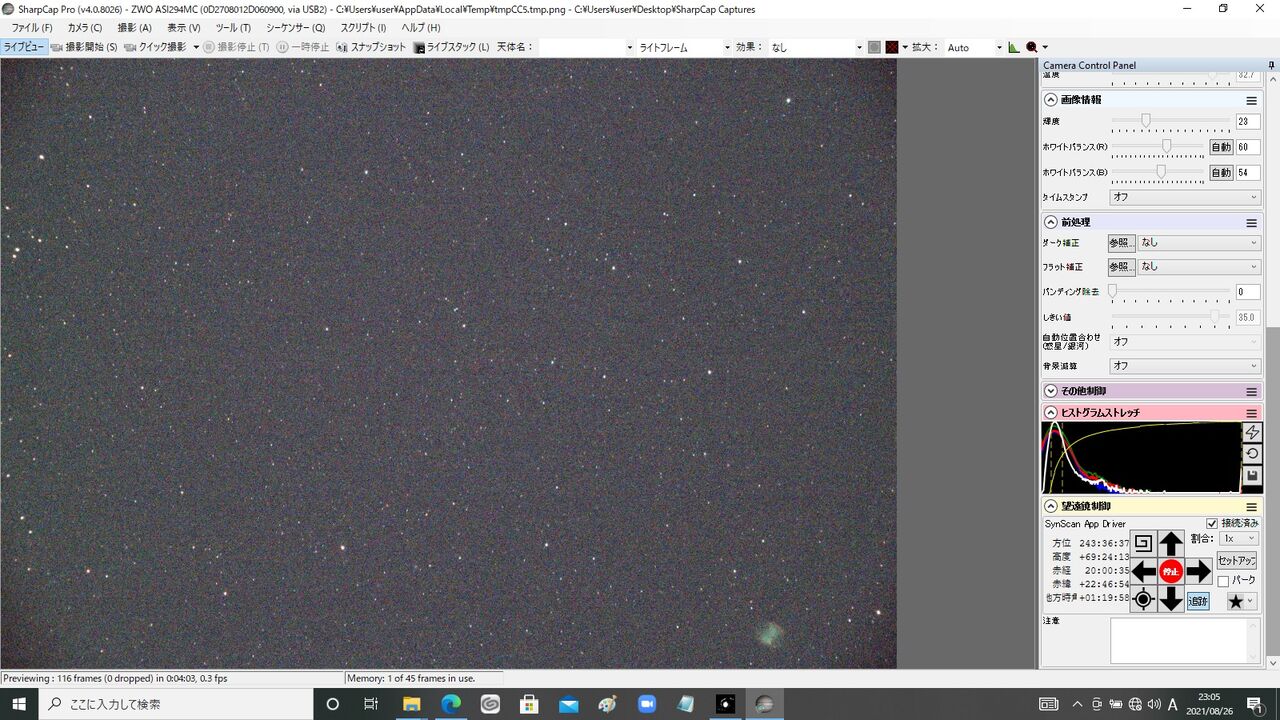Adjust the バンディング除去 slider
The image size is (1280, 720).
pyautogui.click(x=1170, y=291)
